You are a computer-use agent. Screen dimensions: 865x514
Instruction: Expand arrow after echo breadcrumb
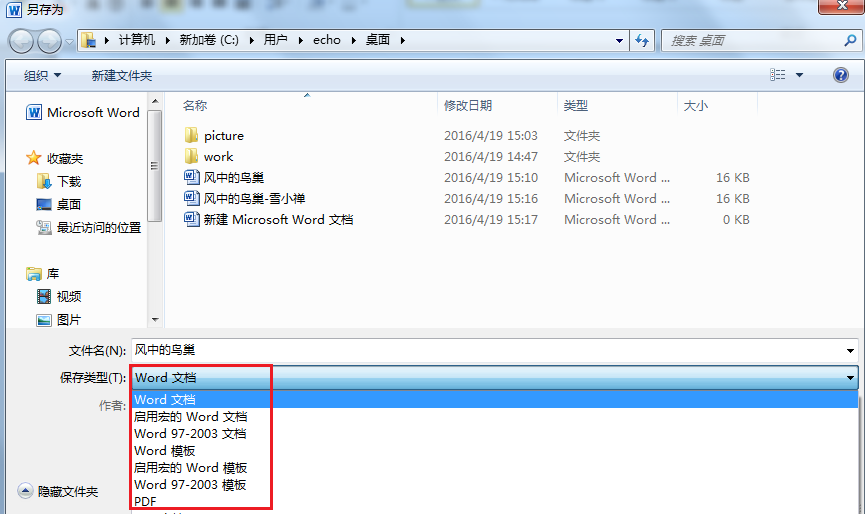pos(354,40)
